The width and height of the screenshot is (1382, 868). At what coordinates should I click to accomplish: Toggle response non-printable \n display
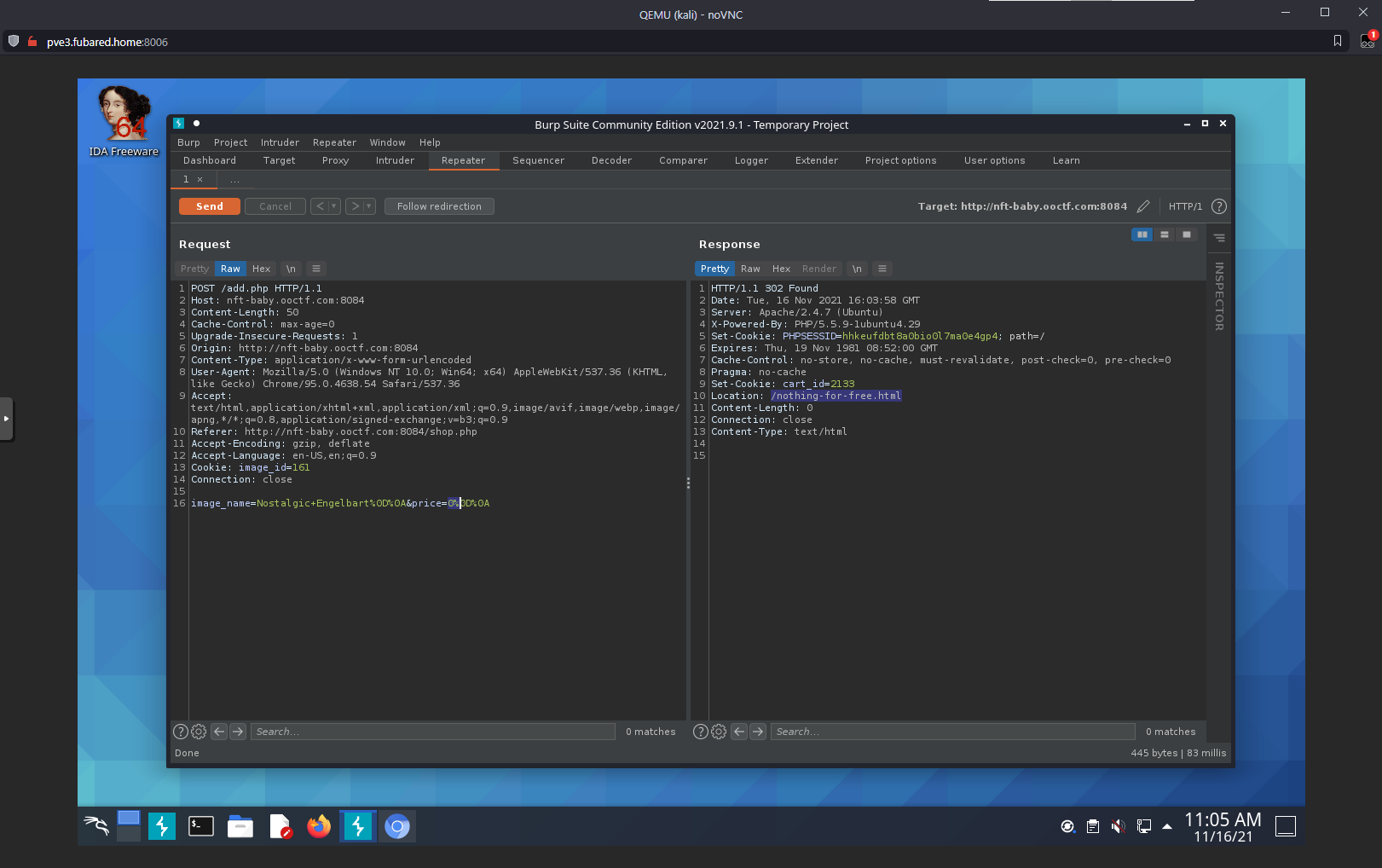point(857,269)
